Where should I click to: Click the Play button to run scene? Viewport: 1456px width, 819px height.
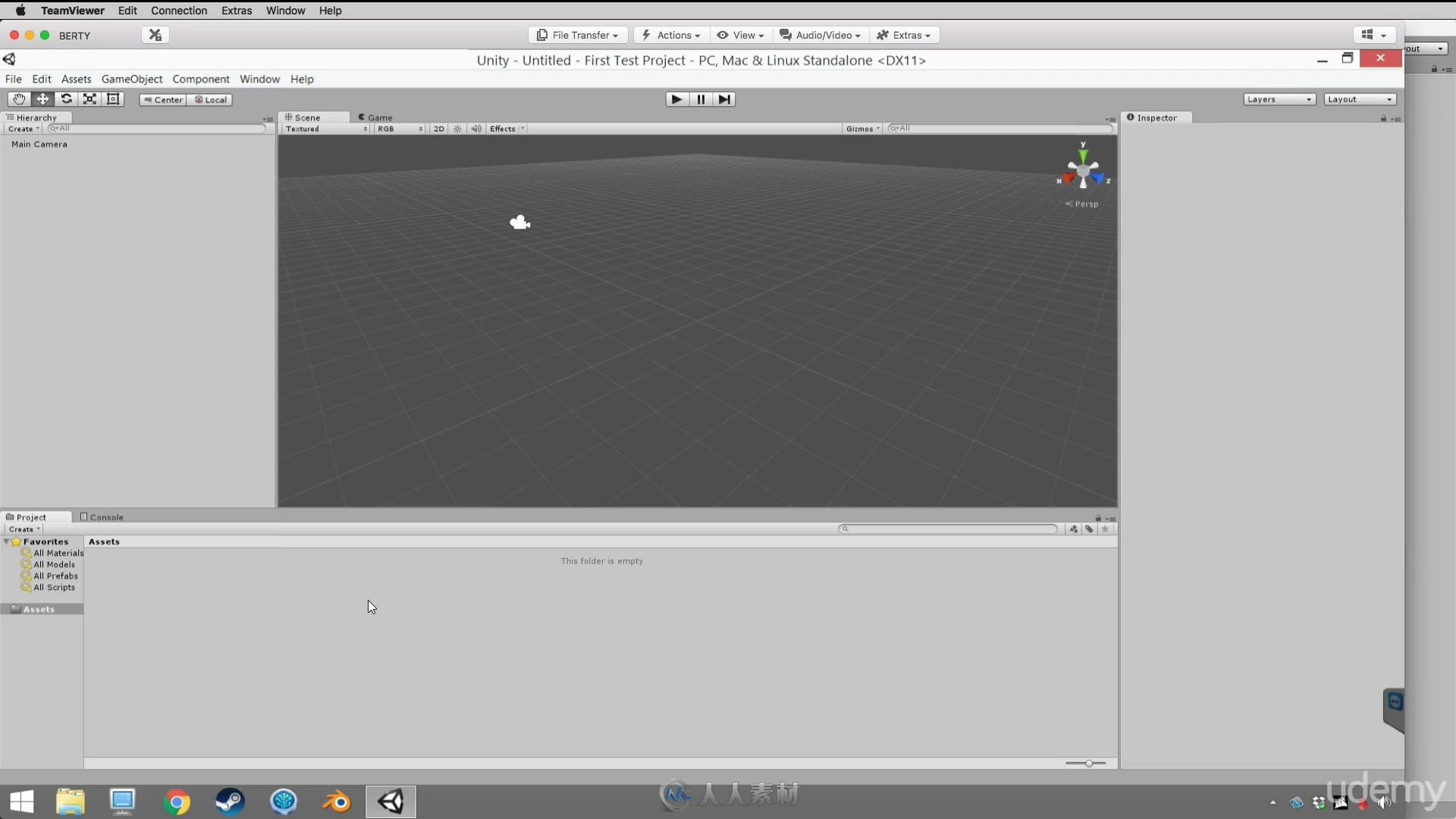(677, 99)
